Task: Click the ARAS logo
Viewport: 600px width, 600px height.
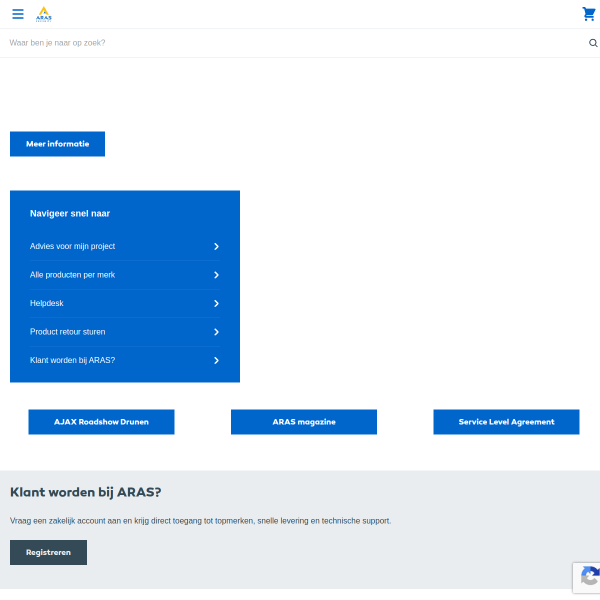Action: click(44, 14)
